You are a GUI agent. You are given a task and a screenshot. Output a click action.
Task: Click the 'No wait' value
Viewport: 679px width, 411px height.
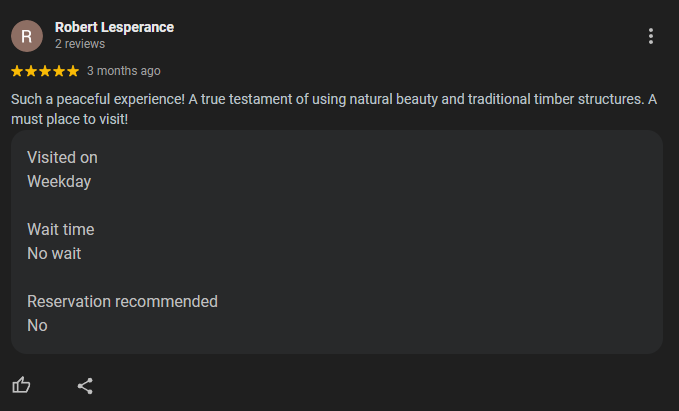pos(54,253)
